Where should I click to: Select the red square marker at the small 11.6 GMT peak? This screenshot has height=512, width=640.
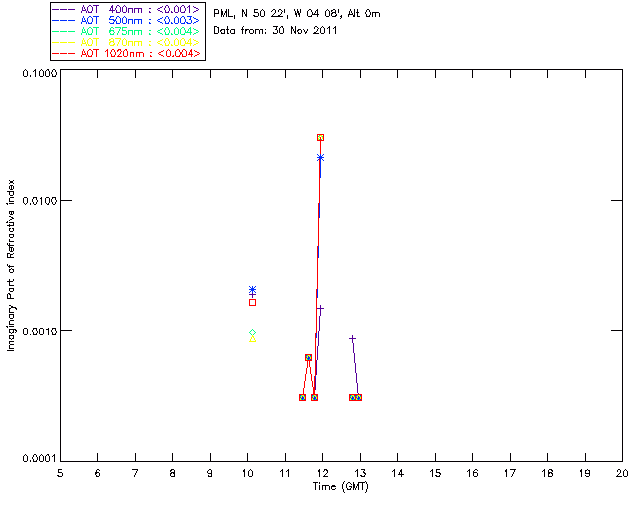[308, 357]
